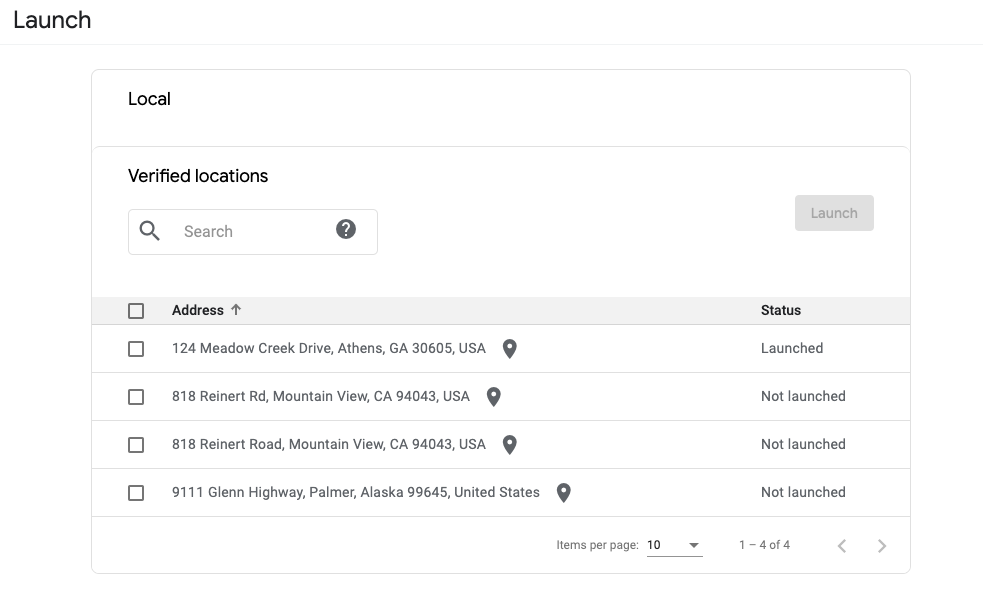Click the Status column header
Screen dimensions: 983x597
780,310
